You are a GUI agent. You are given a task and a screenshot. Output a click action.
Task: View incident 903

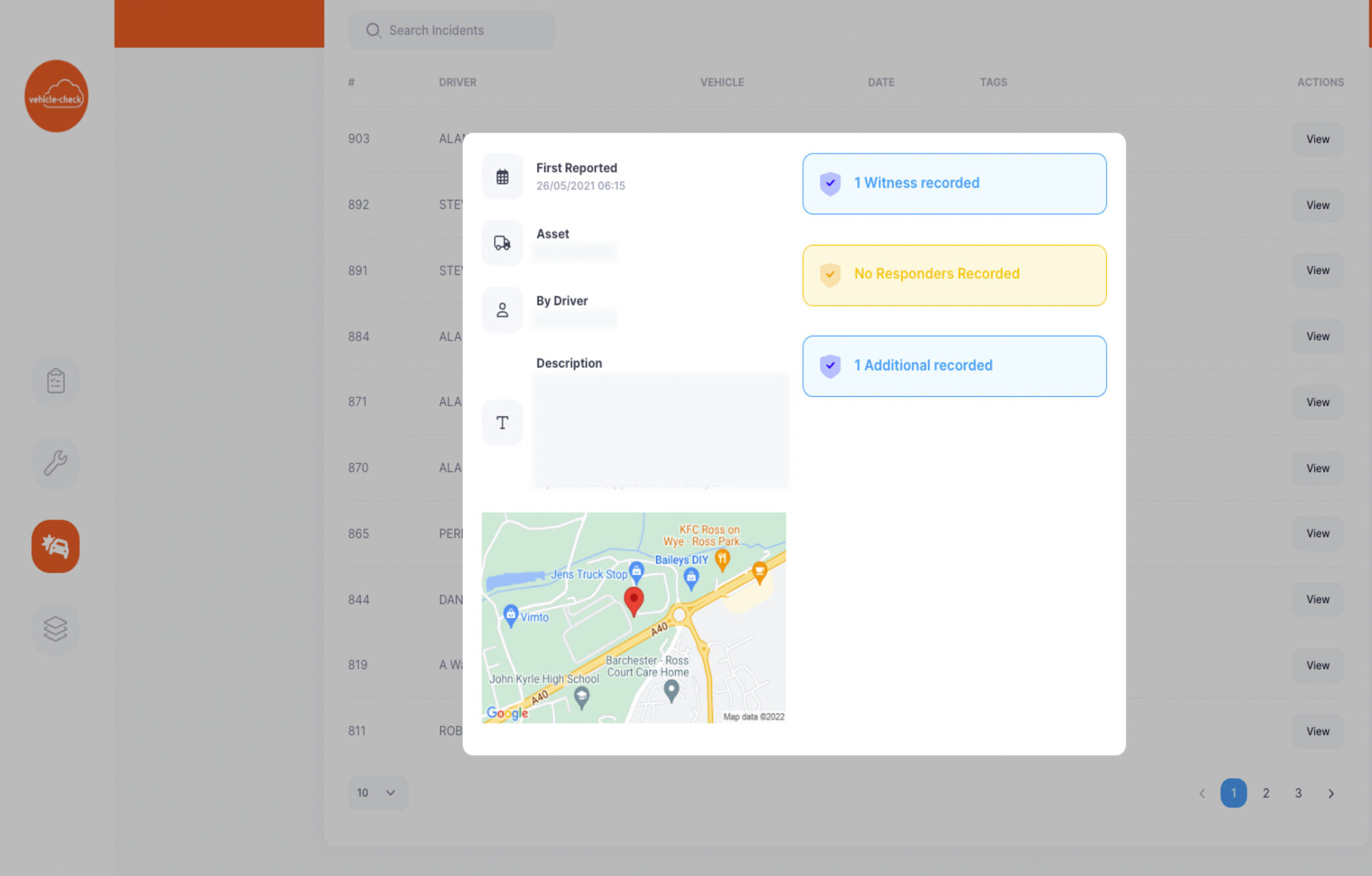(1318, 139)
